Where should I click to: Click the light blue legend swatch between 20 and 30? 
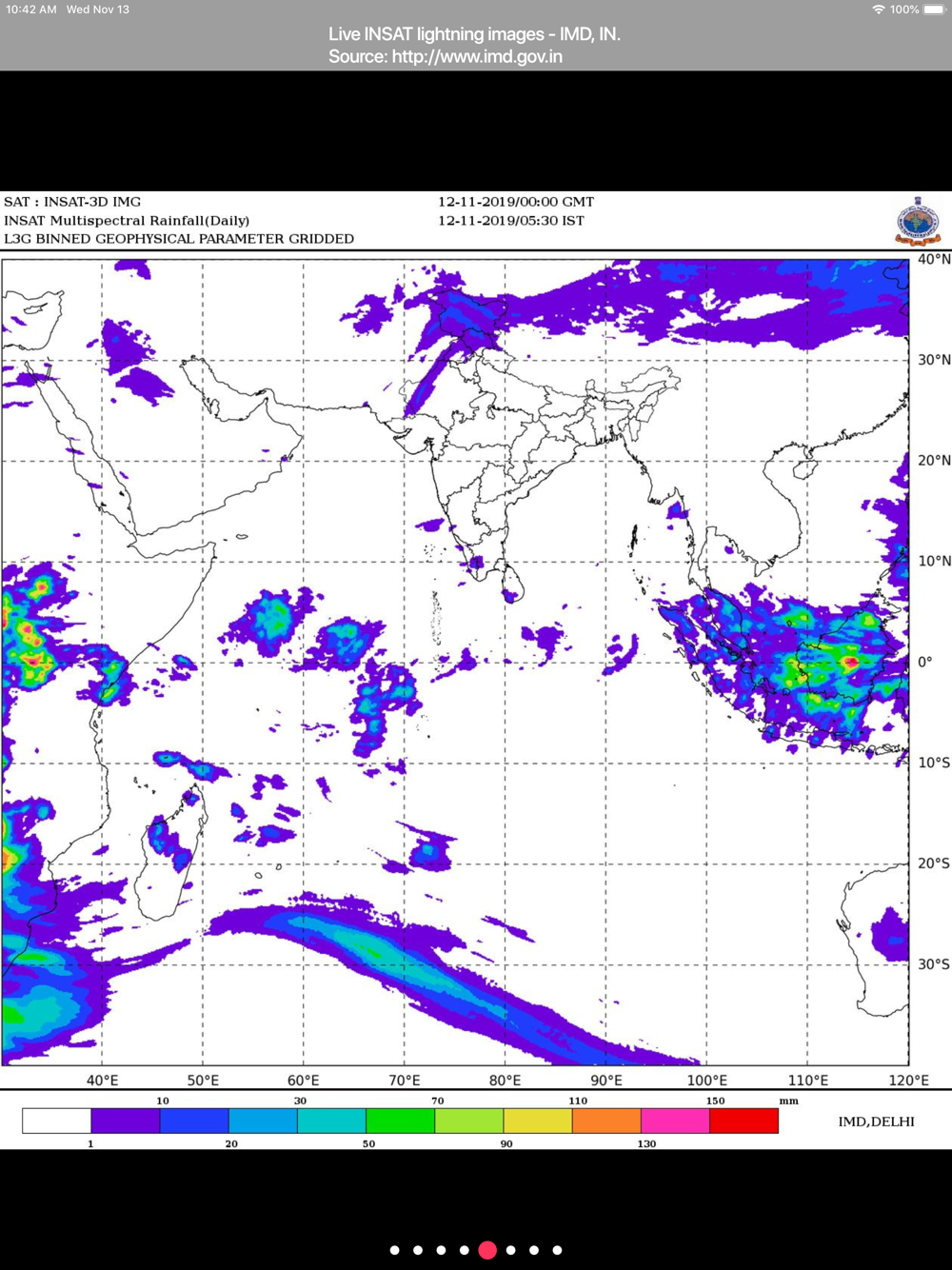coord(263,1121)
